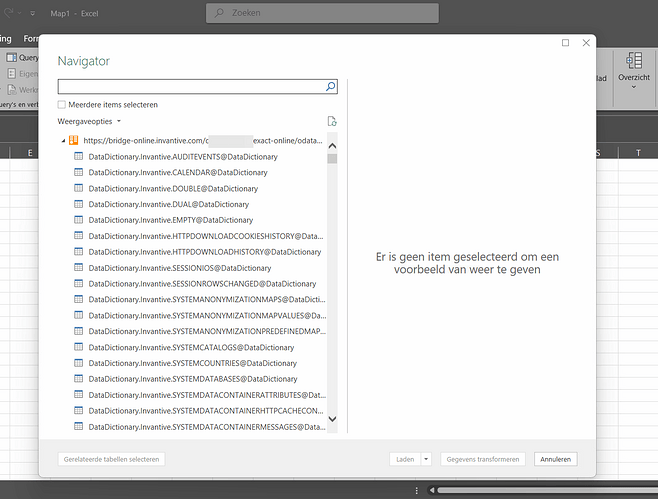658x499 pixels.
Task: Expand the Overzicht dropdown chevron in ribbon
Action: [634, 87]
